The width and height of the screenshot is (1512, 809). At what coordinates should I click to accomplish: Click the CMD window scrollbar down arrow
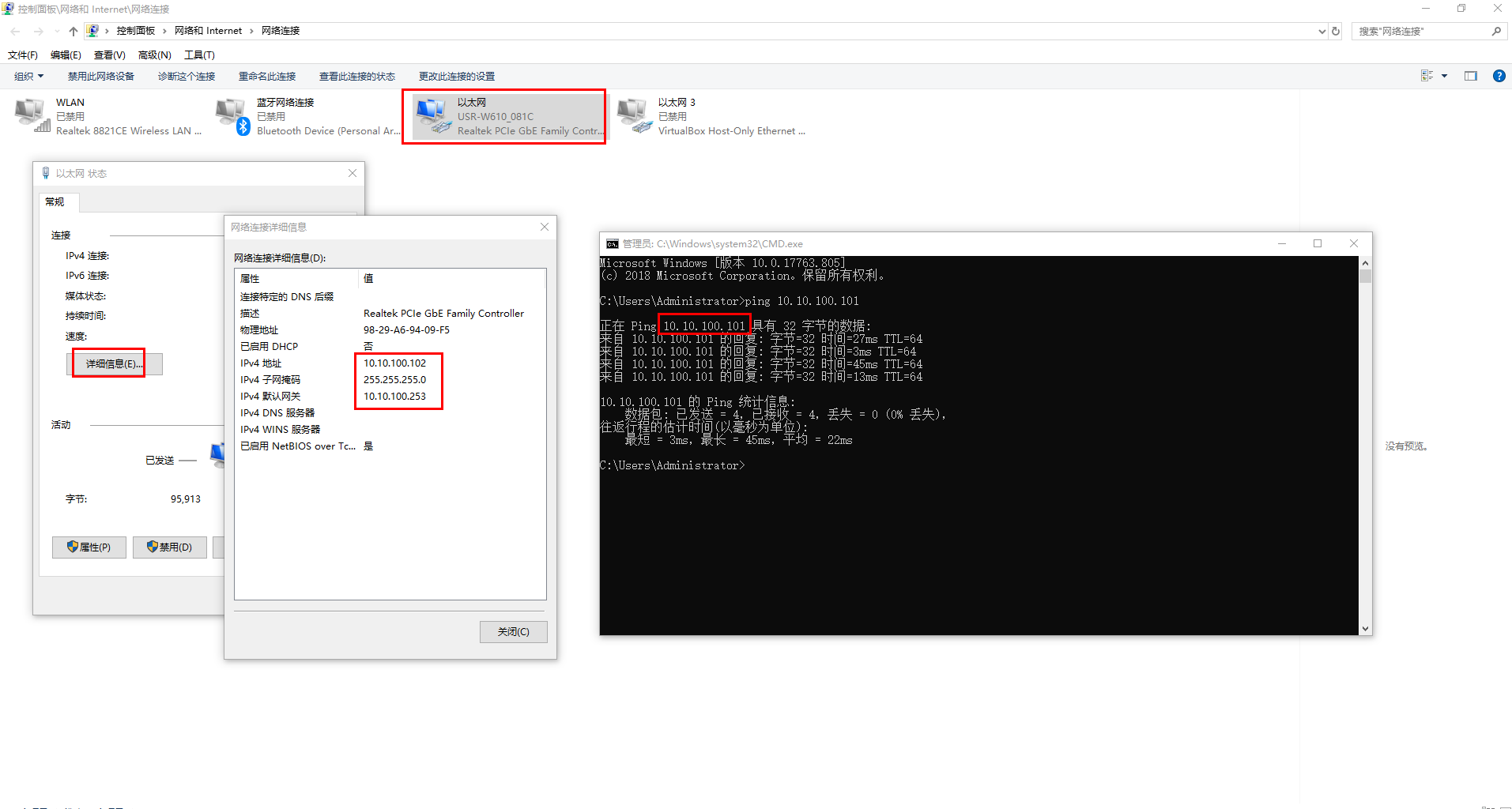point(1365,629)
